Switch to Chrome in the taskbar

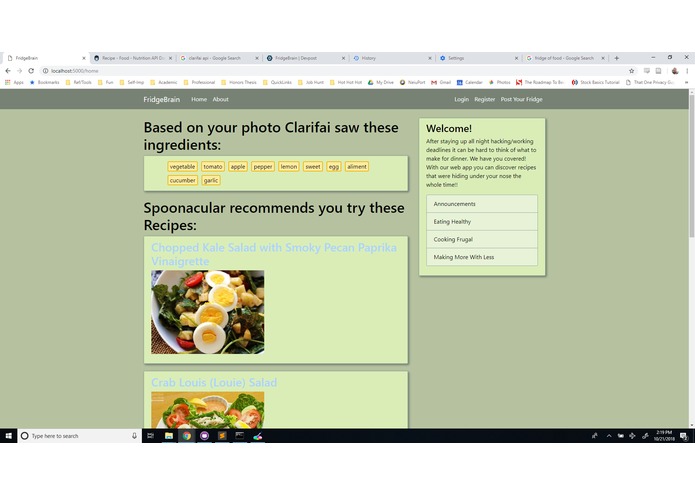[x=187, y=436]
